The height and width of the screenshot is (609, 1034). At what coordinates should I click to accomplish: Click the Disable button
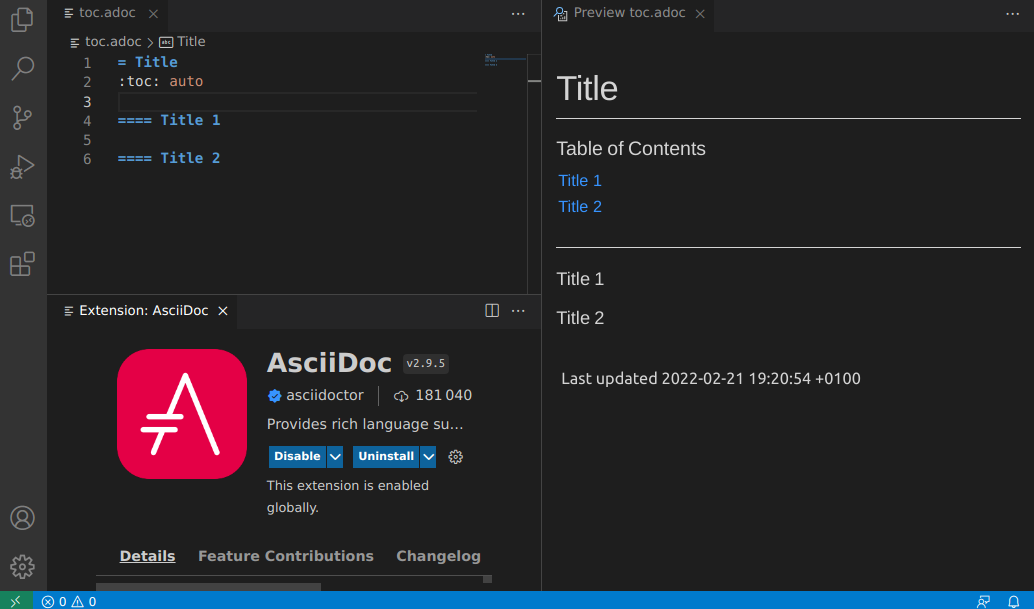[x=297, y=456]
